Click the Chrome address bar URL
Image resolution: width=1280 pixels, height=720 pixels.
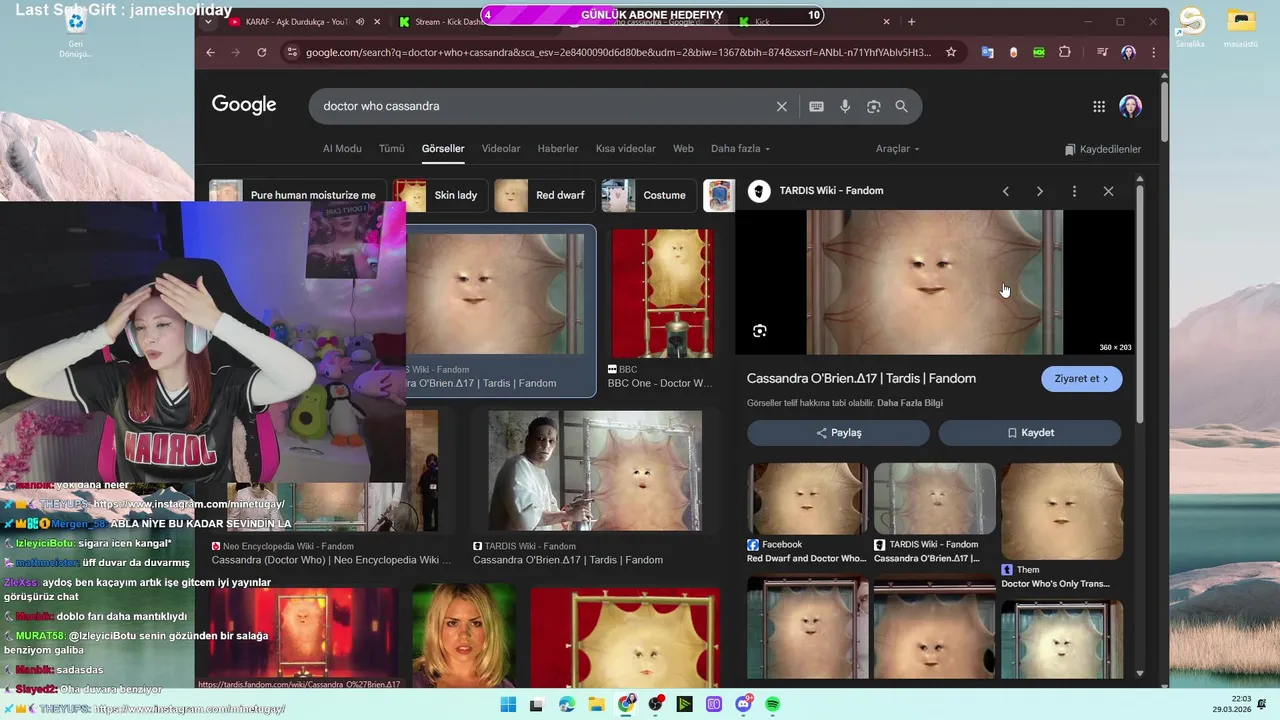pos(618,52)
